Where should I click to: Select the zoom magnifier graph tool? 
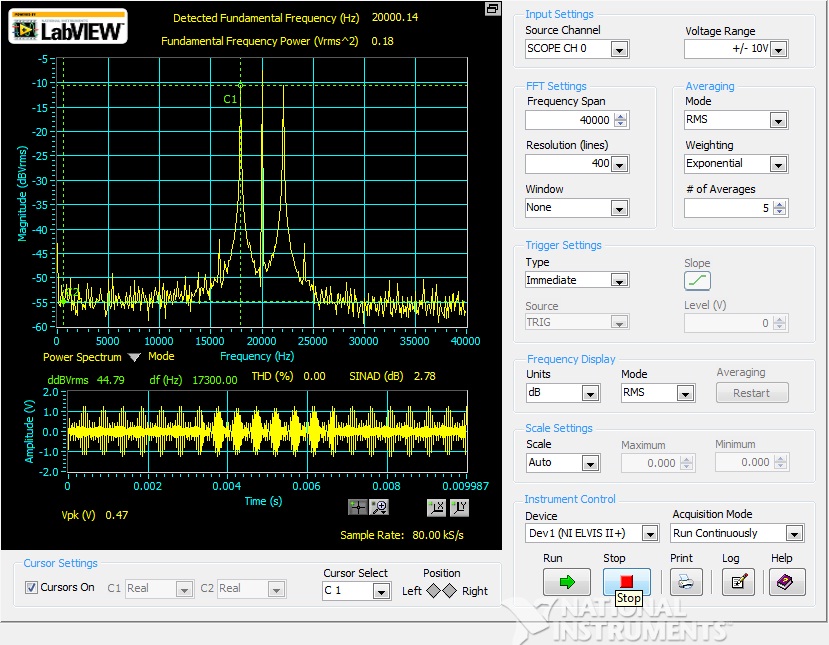pyautogui.click(x=379, y=507)
